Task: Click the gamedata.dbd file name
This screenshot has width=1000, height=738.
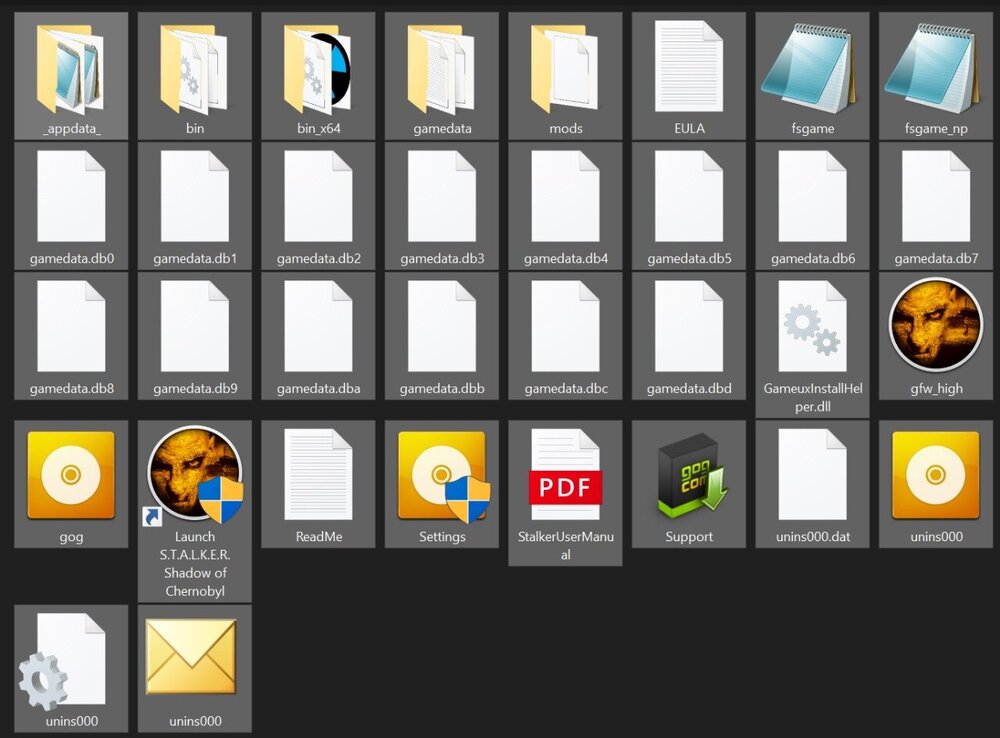Action: coord(689,389)
